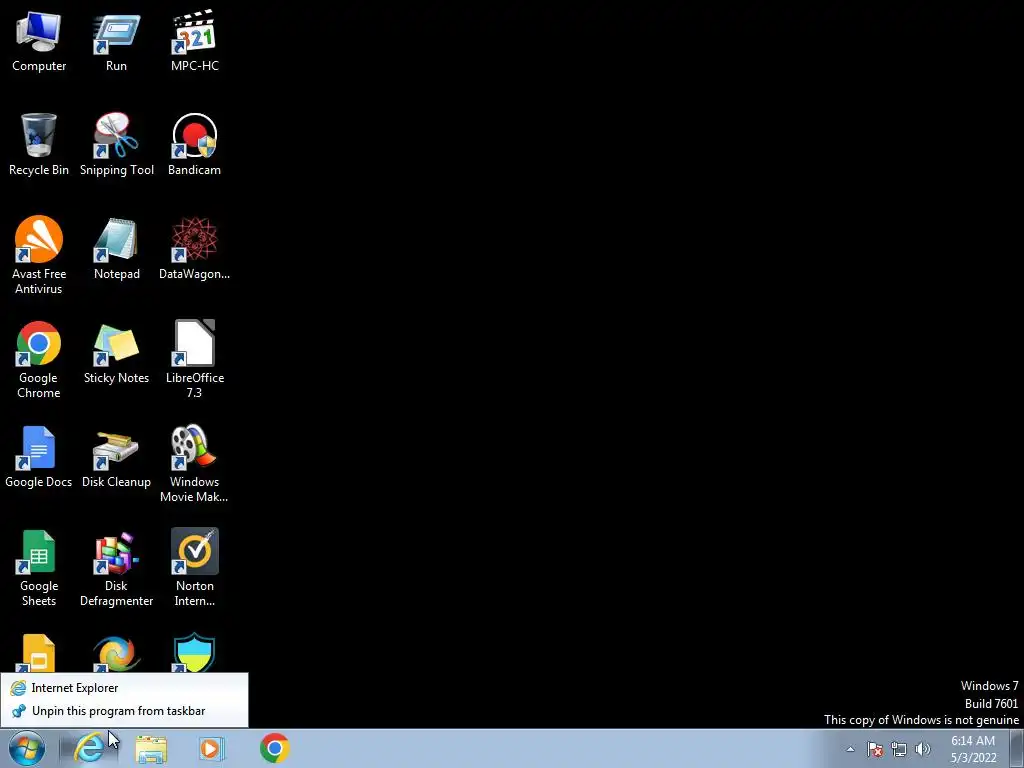Viewport: 1024px width, 768px height.
Task: Select the Sticky Notes shortcut
Action: point(116,353)
